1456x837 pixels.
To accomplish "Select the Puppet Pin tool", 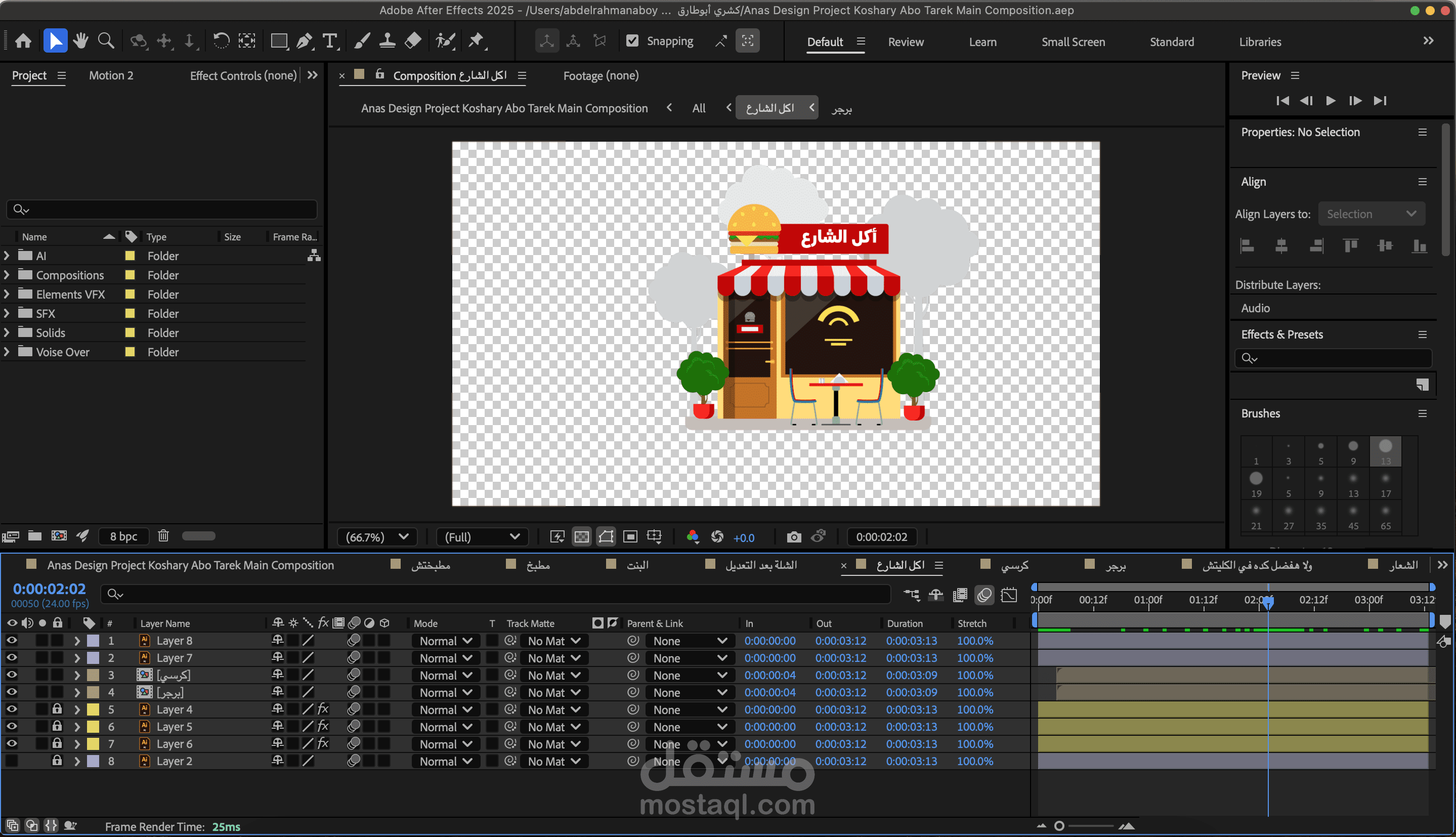I will coord(476,41).
